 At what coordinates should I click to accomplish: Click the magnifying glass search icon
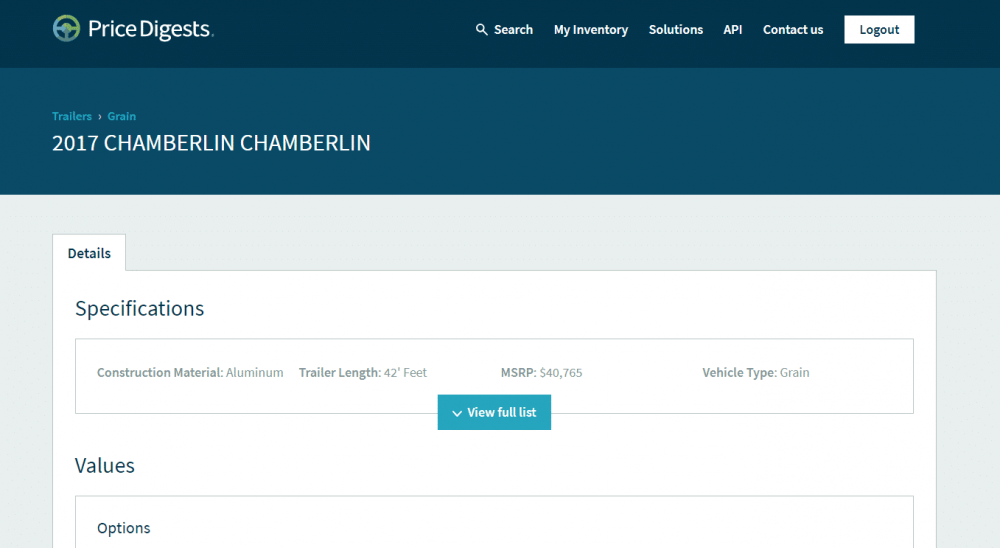[482, 30]
